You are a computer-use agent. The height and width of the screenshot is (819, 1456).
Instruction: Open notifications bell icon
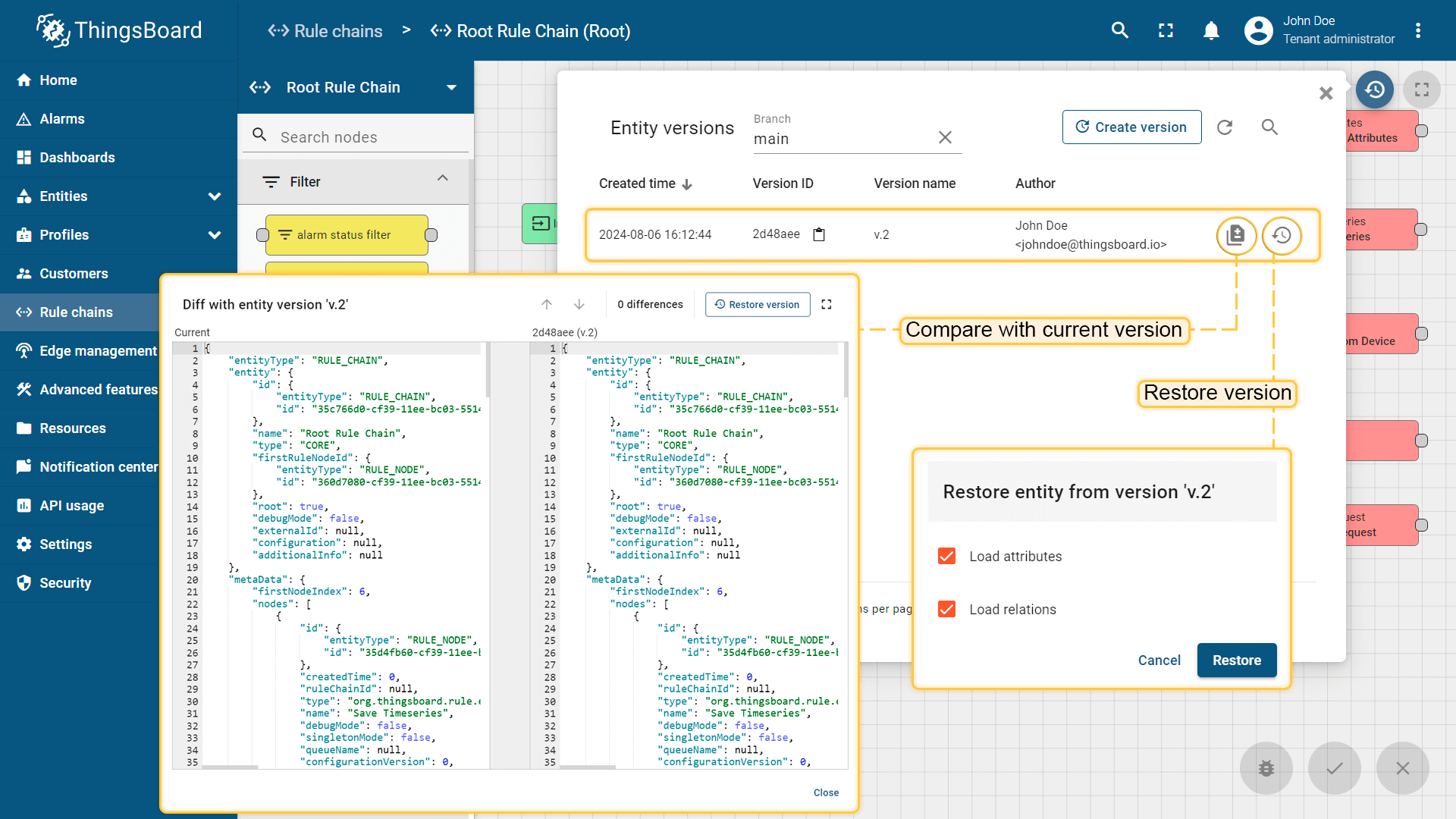click(x=1211, y=31)
